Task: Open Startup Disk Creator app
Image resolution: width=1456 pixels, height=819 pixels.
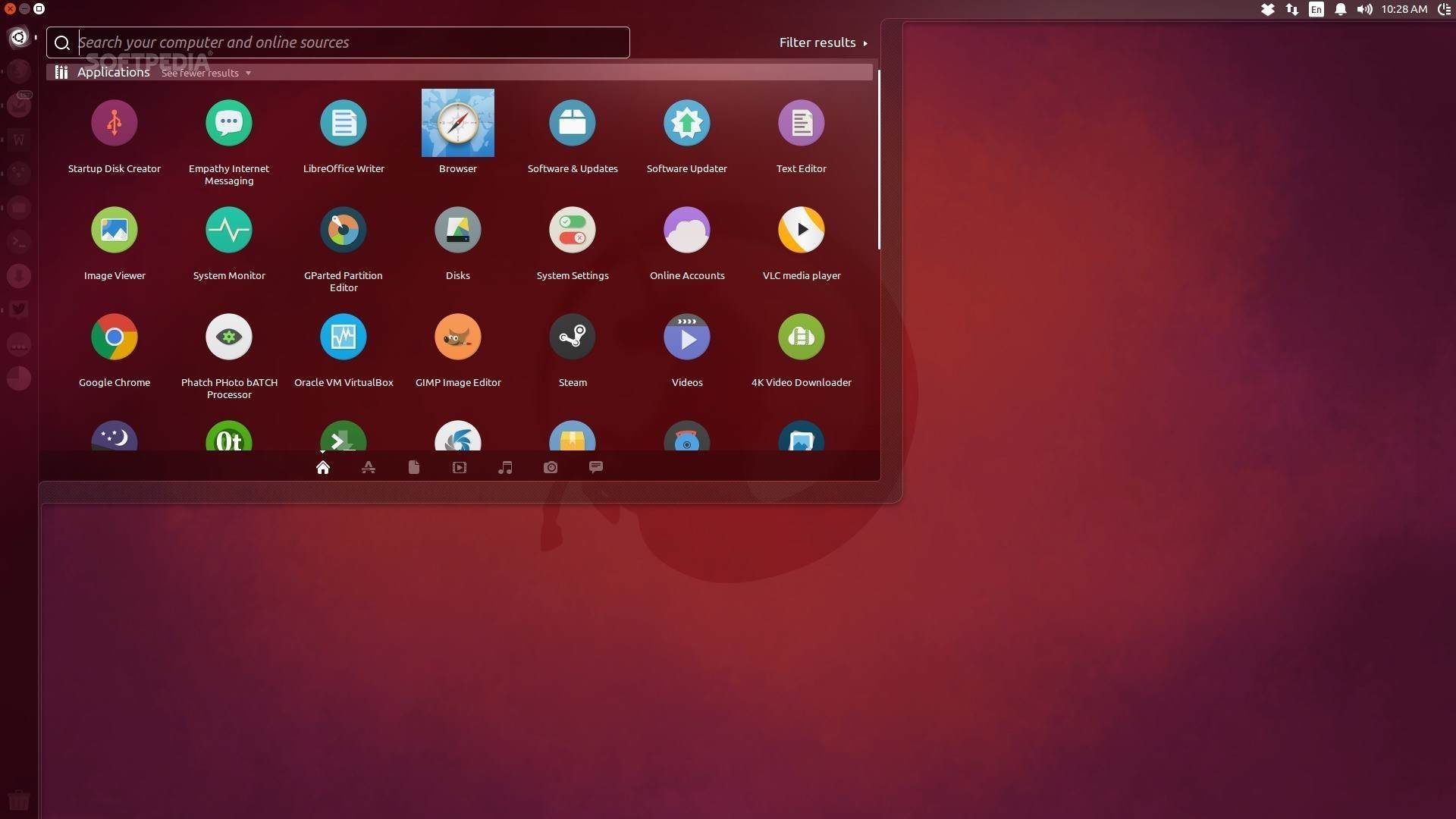Action: click(115, 124)
